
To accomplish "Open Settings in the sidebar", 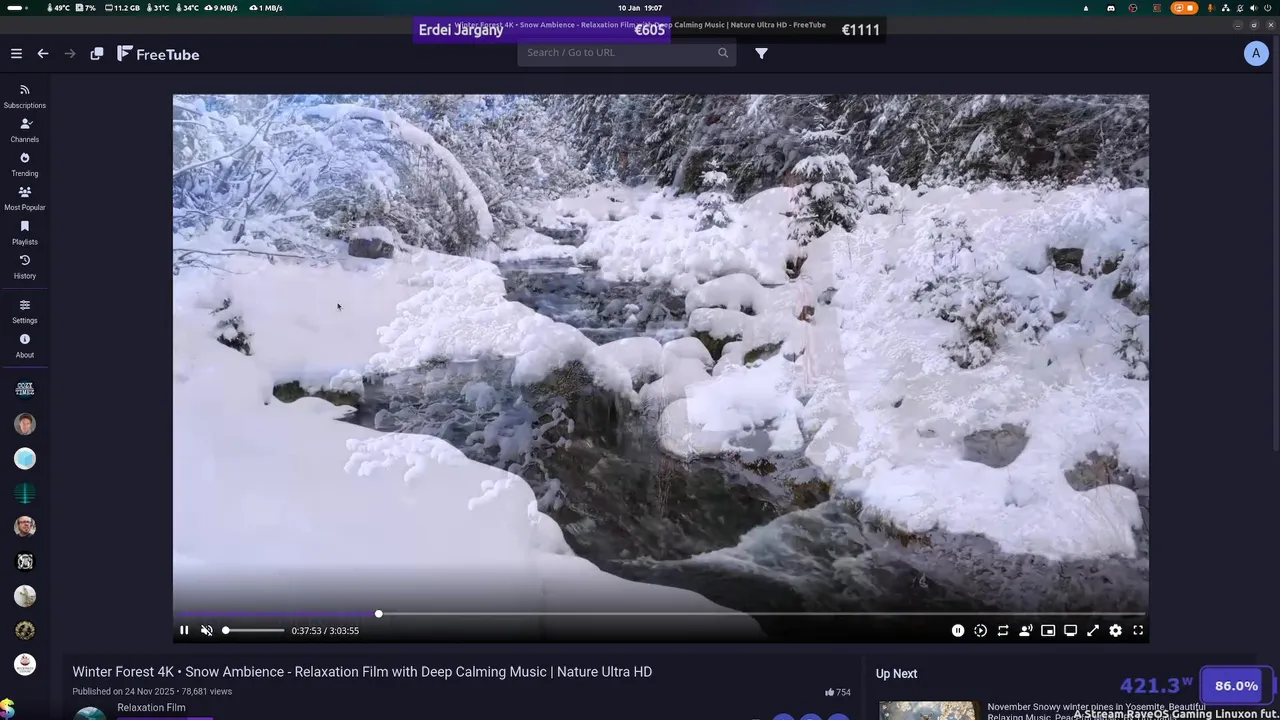I will pyautogui.click(x=25, y=311).
